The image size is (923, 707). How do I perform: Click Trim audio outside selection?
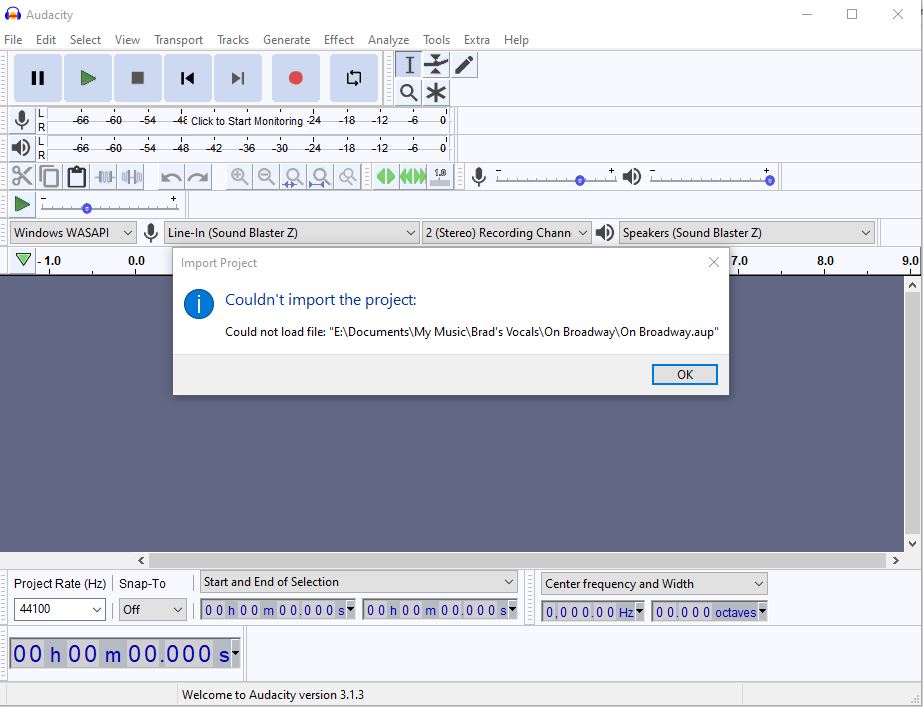104,177
